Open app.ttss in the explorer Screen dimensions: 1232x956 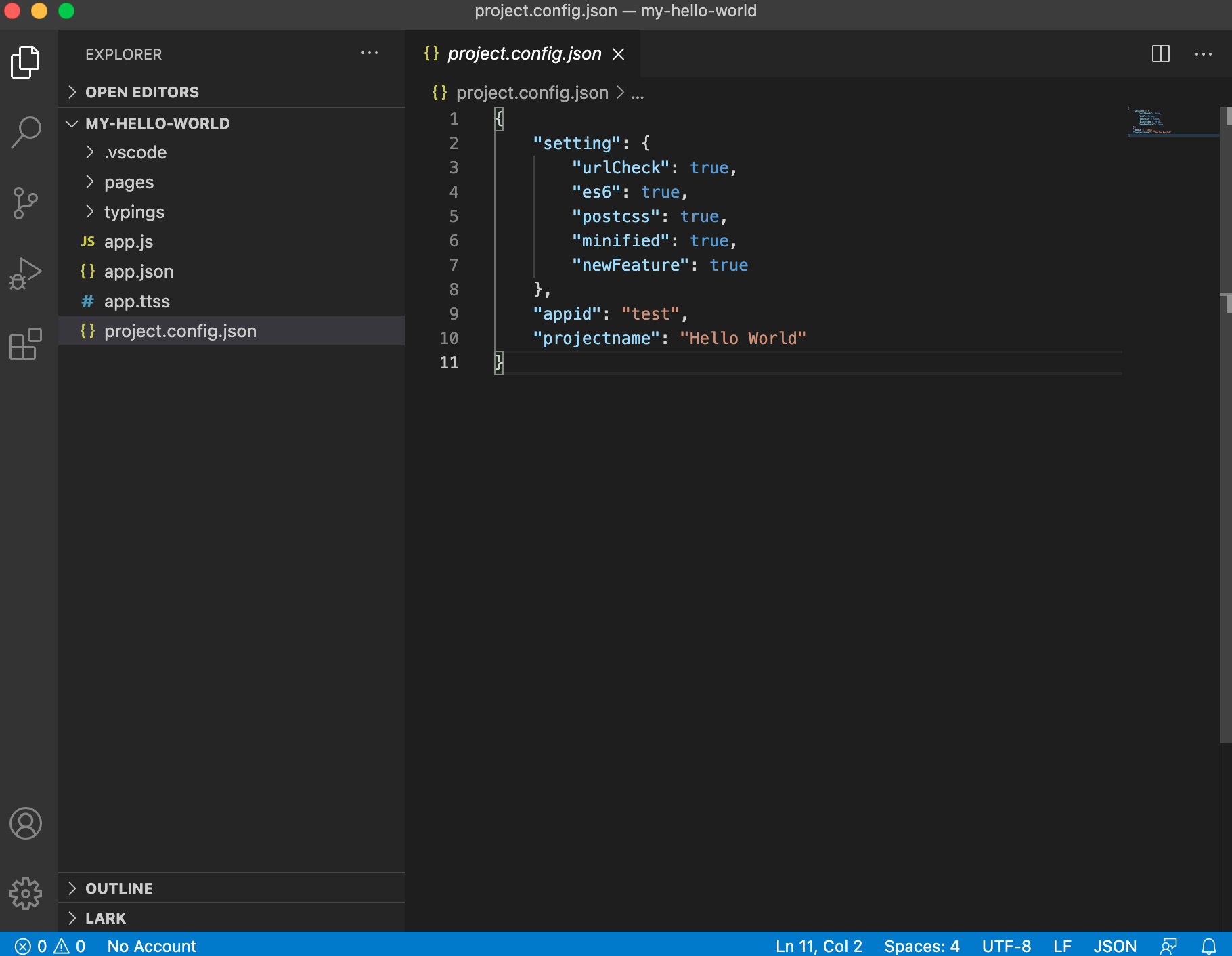click(x=232, y=301)
